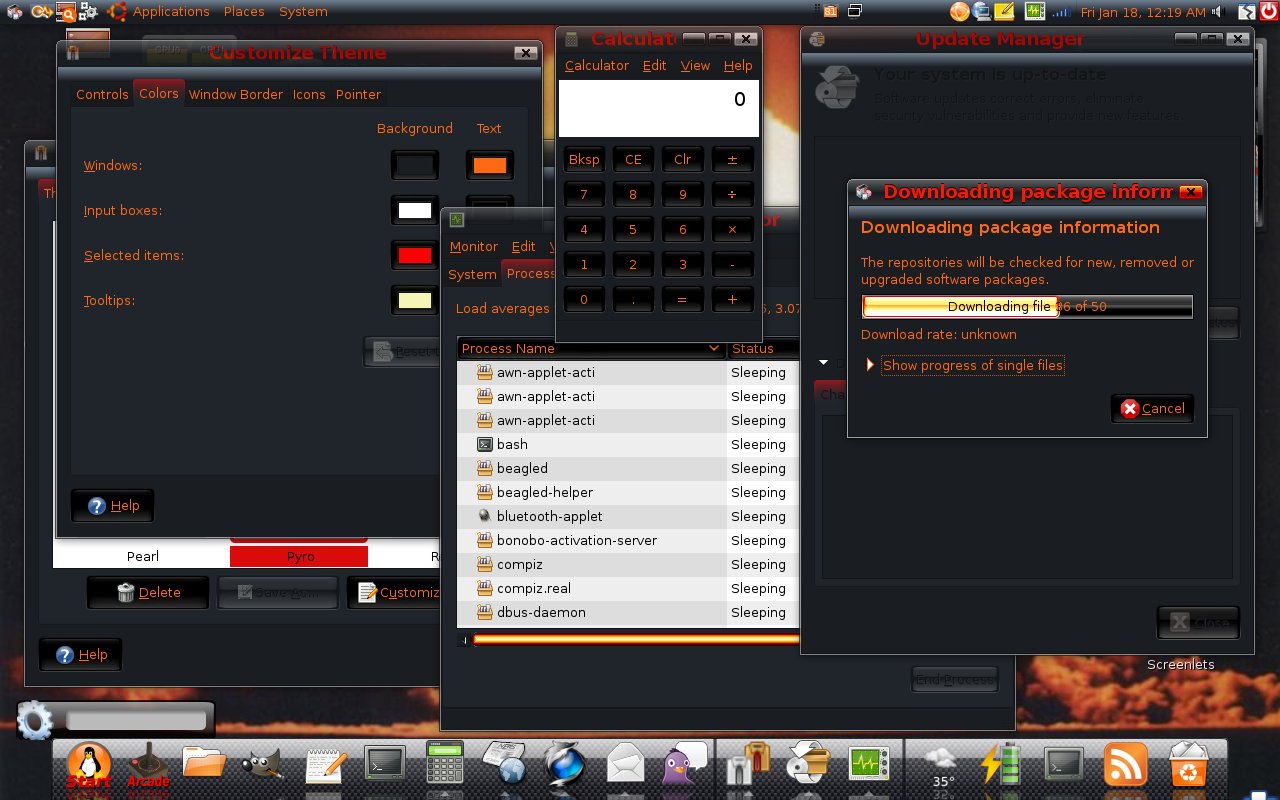The height and width of the screenshot is (800, 1280).
Task: Click the weather applet showing 35°
Action: pos(942,768)
